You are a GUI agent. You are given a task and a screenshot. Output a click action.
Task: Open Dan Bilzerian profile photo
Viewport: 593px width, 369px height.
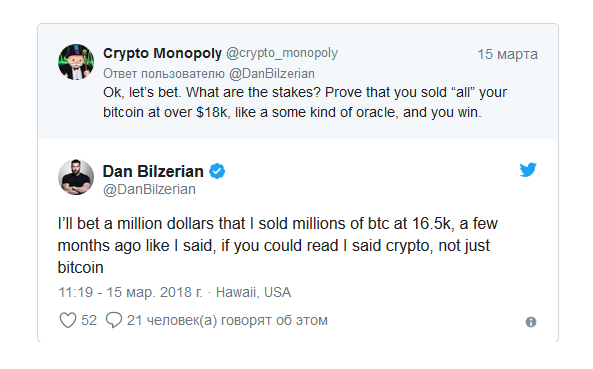(76, 177)
